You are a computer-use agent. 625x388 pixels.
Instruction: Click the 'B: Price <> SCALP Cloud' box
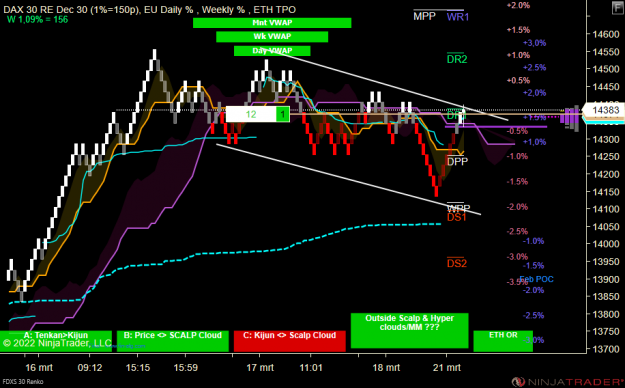pyautogui.click(x=173, y=341)
